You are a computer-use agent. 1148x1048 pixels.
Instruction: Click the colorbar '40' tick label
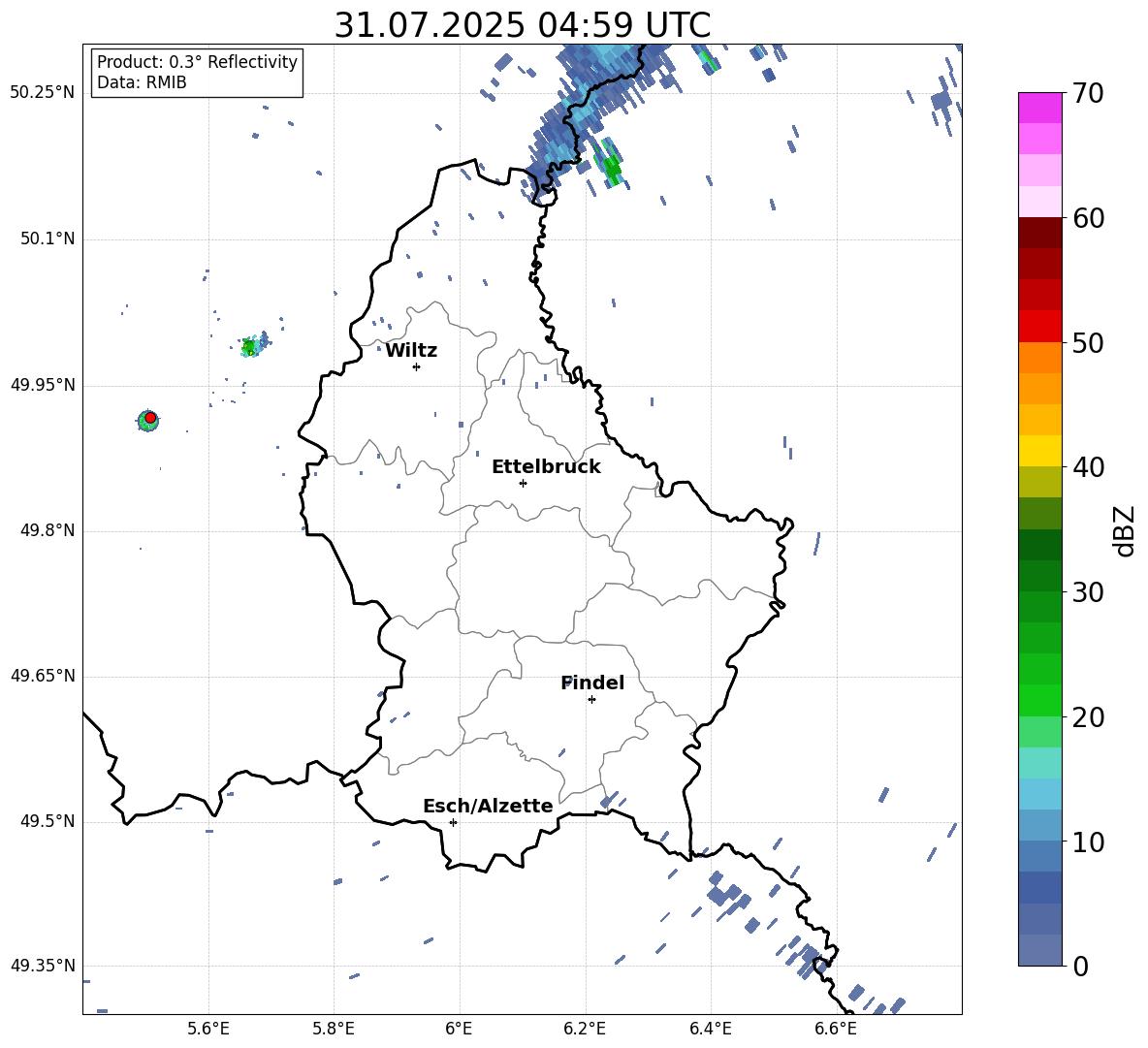(x=1088, y=467)
